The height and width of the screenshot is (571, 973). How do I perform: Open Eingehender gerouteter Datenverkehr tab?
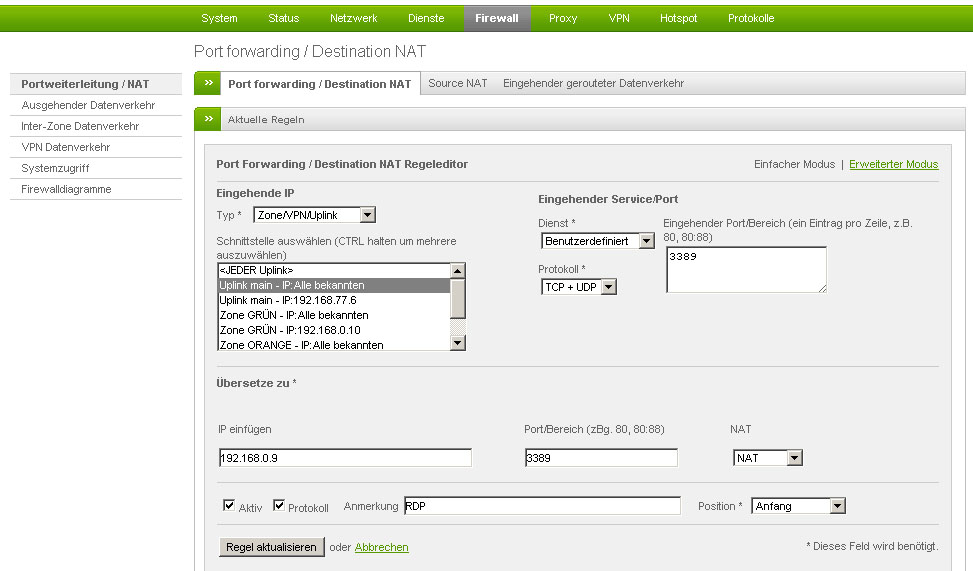pos(593,83)
